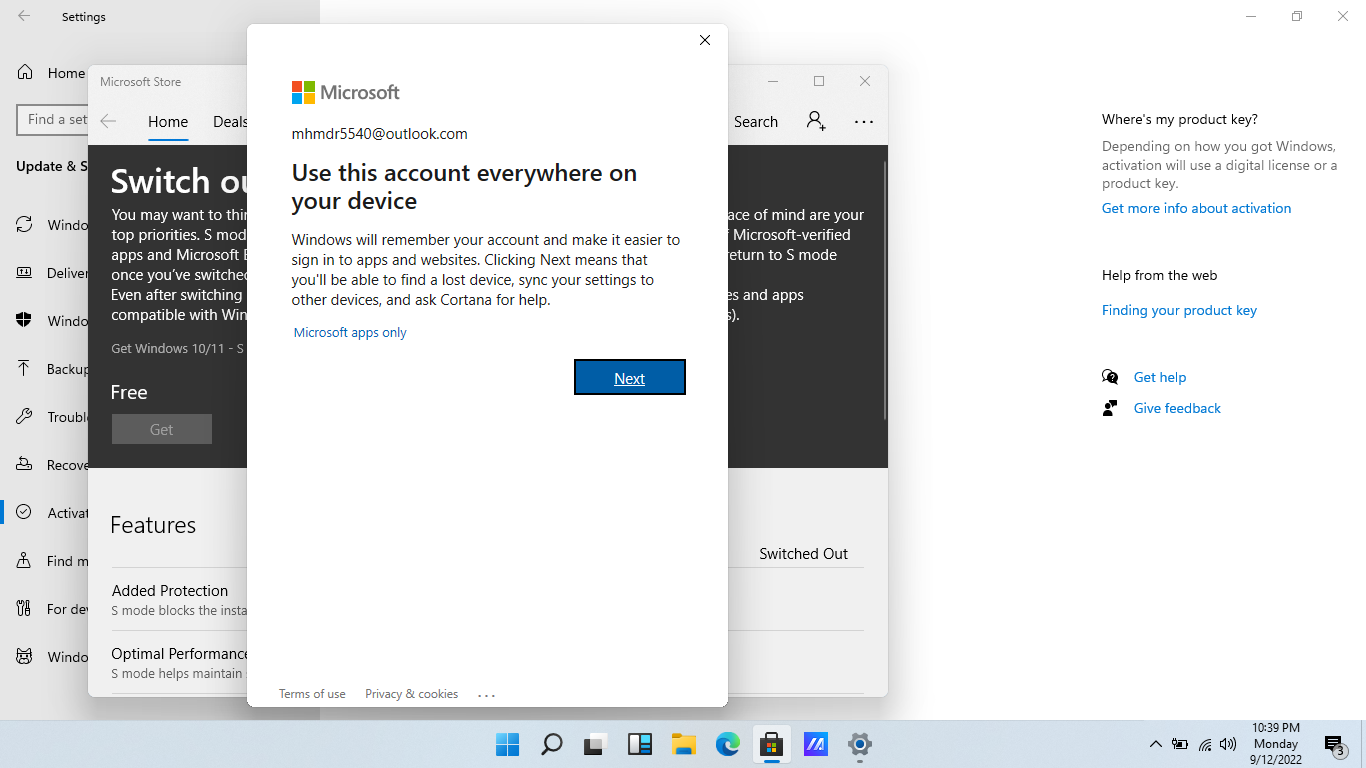Screen dimensions: 1366x768
Task: Open Microsoft Store from the taskbar
Action: coord(770,745)
